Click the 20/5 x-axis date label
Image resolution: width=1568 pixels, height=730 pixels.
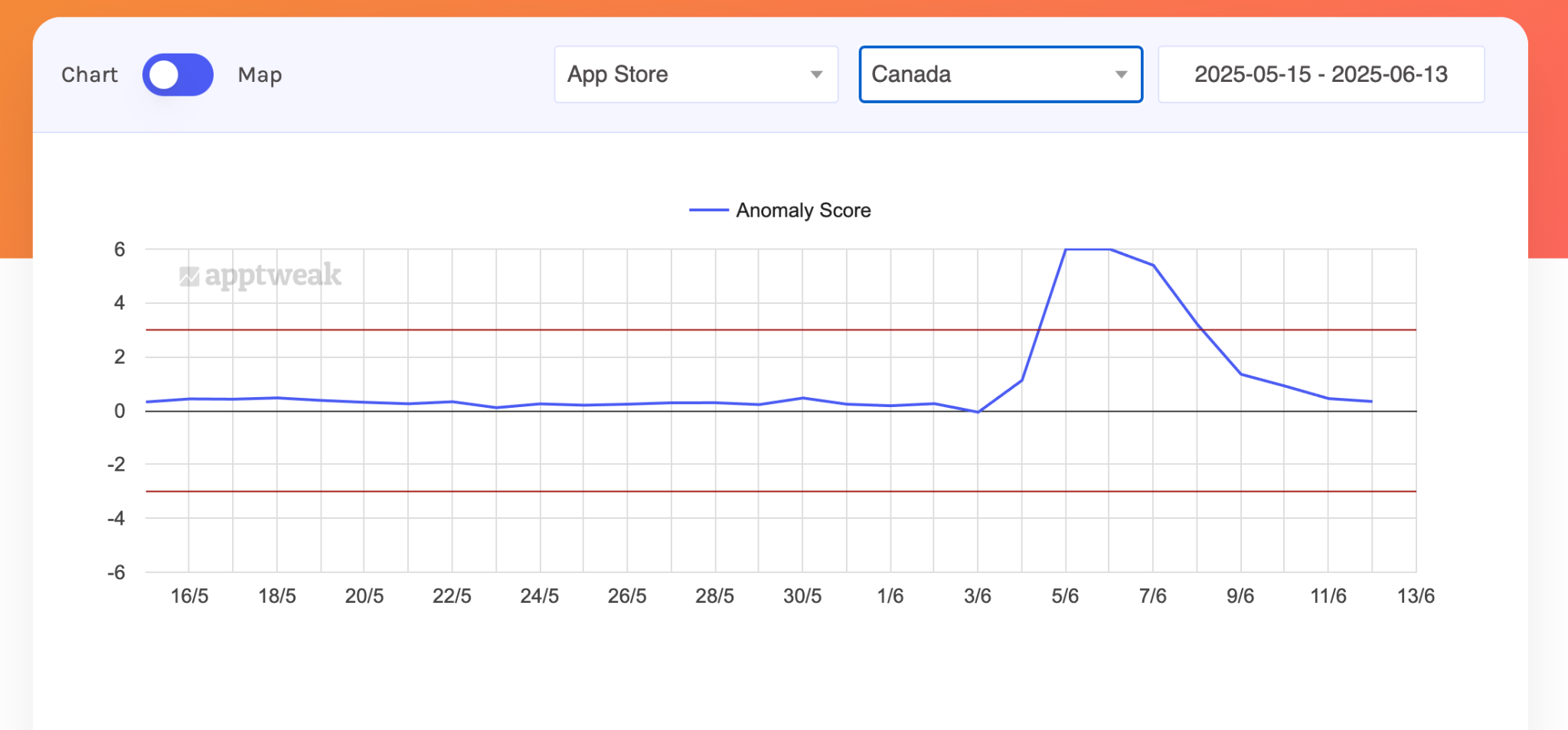tap(364, 596)
